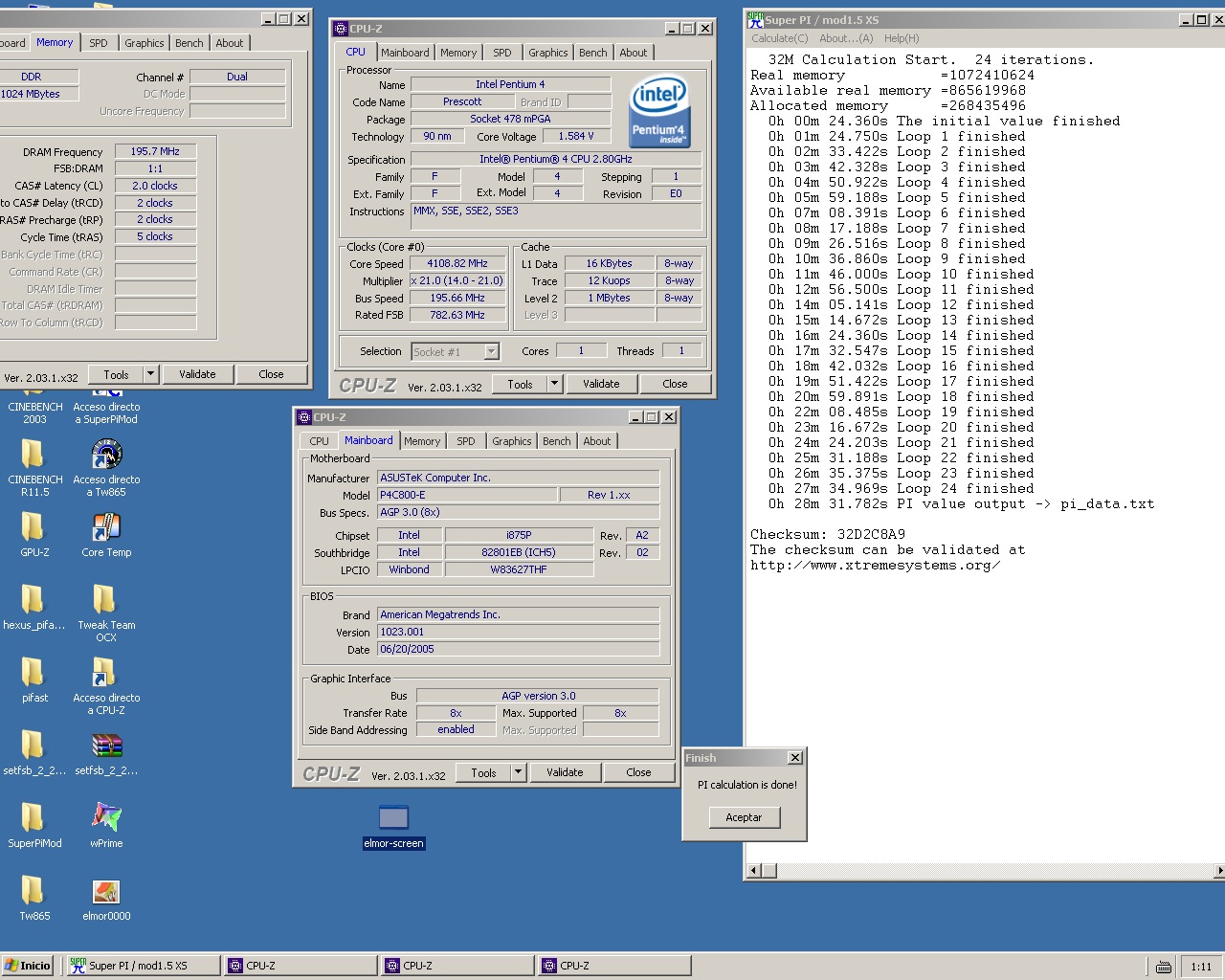Open About tab in Memory window
1225x980 pixels.
pos(230,43)
